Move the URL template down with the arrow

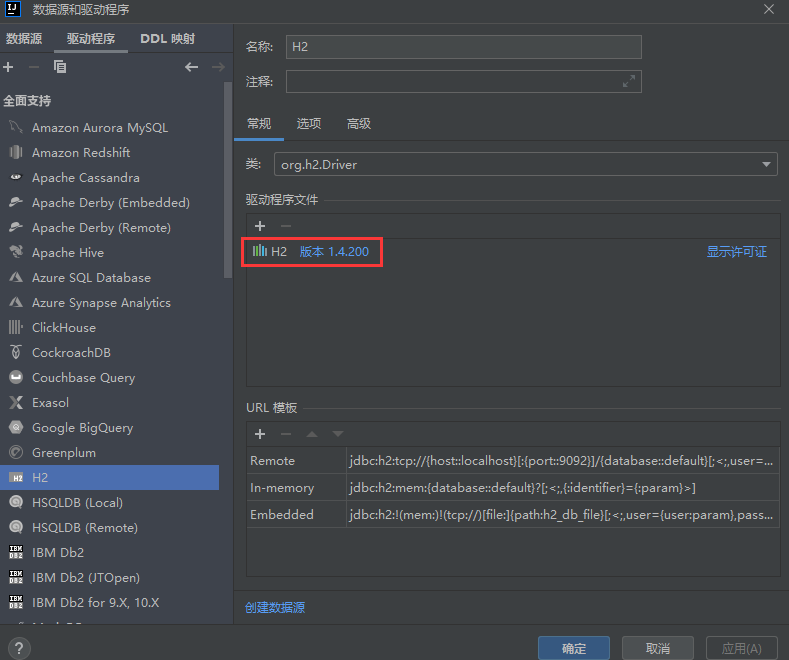(338, 434)
